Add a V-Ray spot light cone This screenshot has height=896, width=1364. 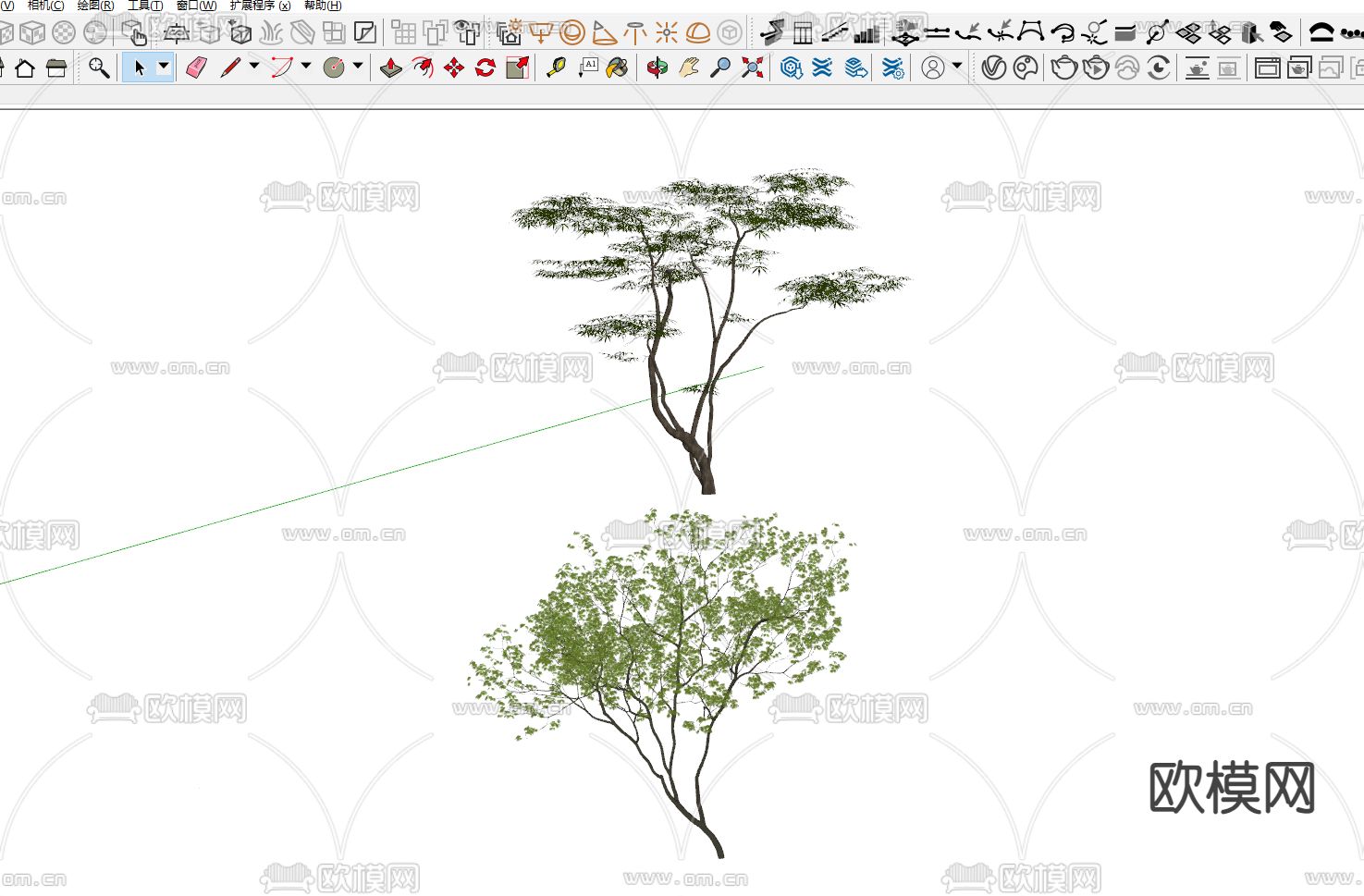coord(604,33)
